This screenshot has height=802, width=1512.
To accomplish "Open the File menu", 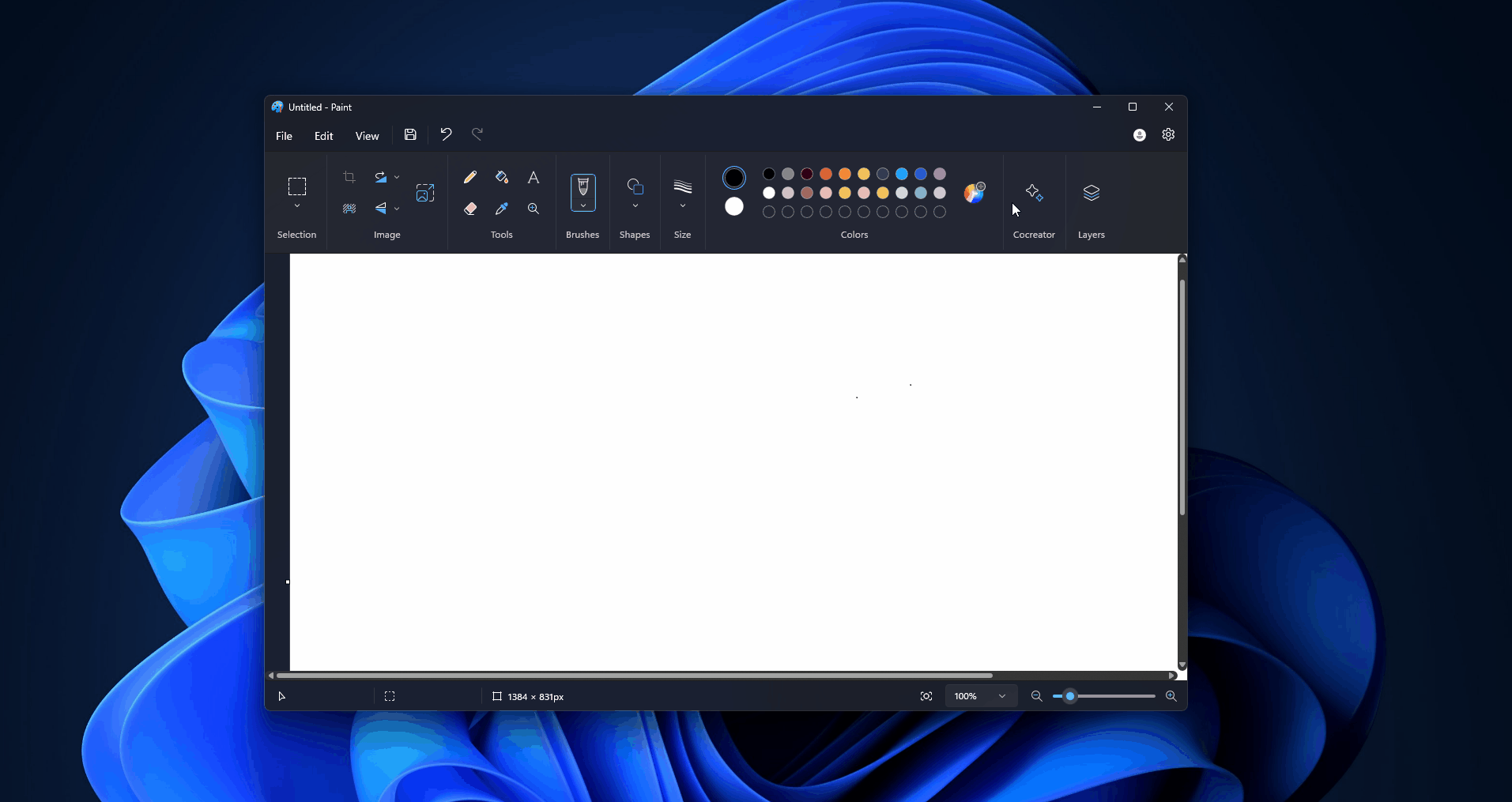I will (x=284, y=136).
